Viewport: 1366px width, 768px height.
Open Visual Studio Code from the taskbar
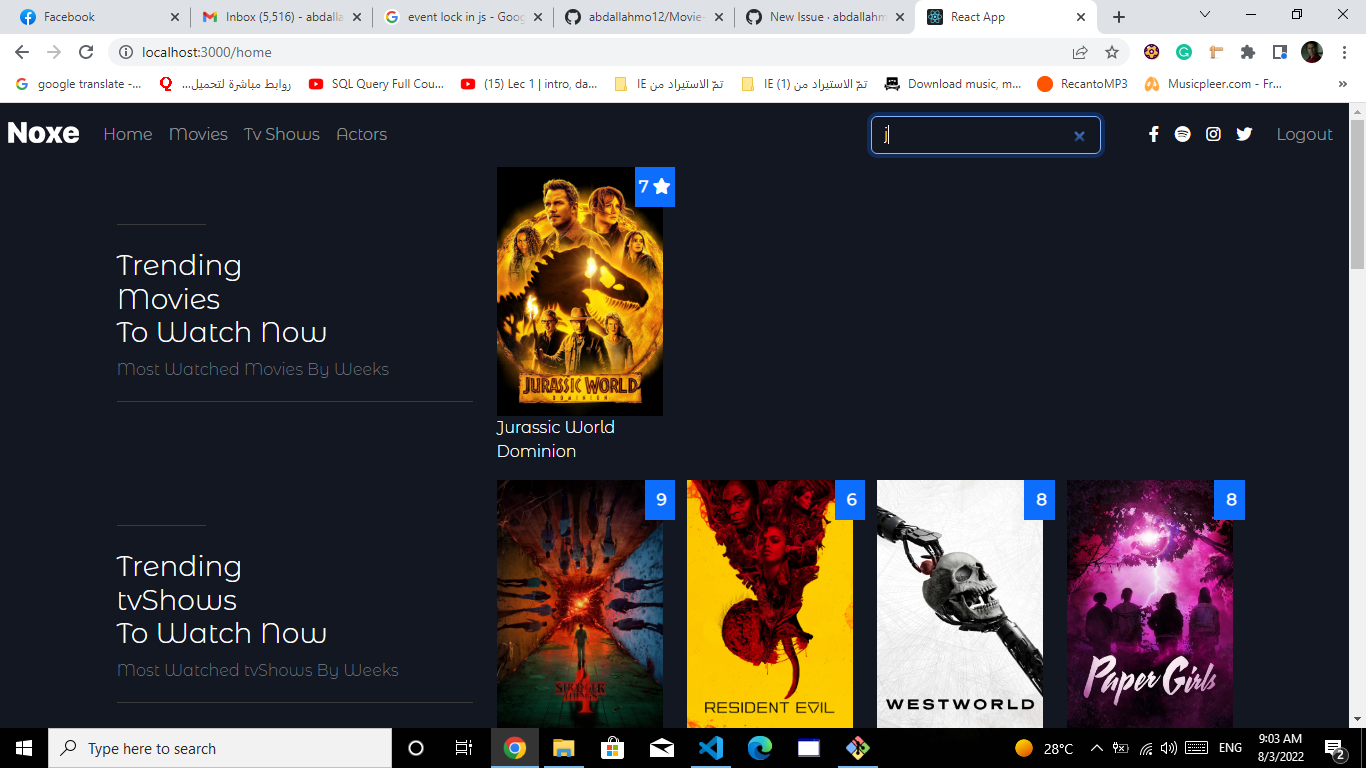point(711,748)
